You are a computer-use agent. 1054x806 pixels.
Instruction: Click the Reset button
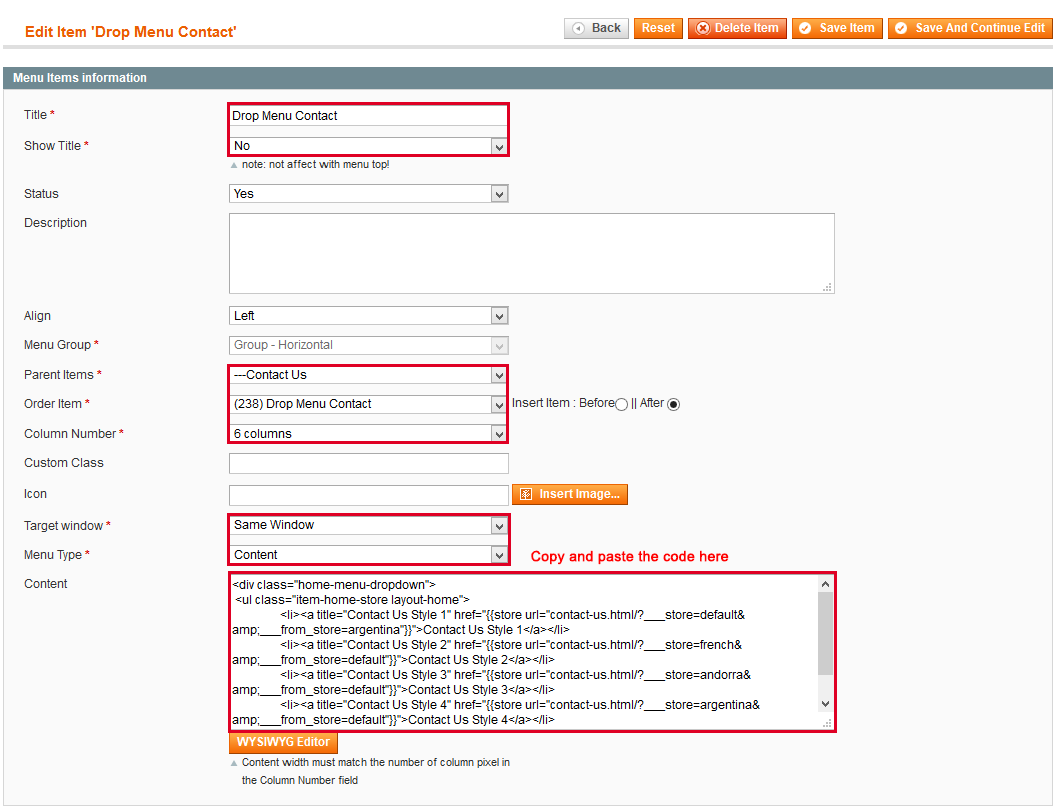[658, 28]
